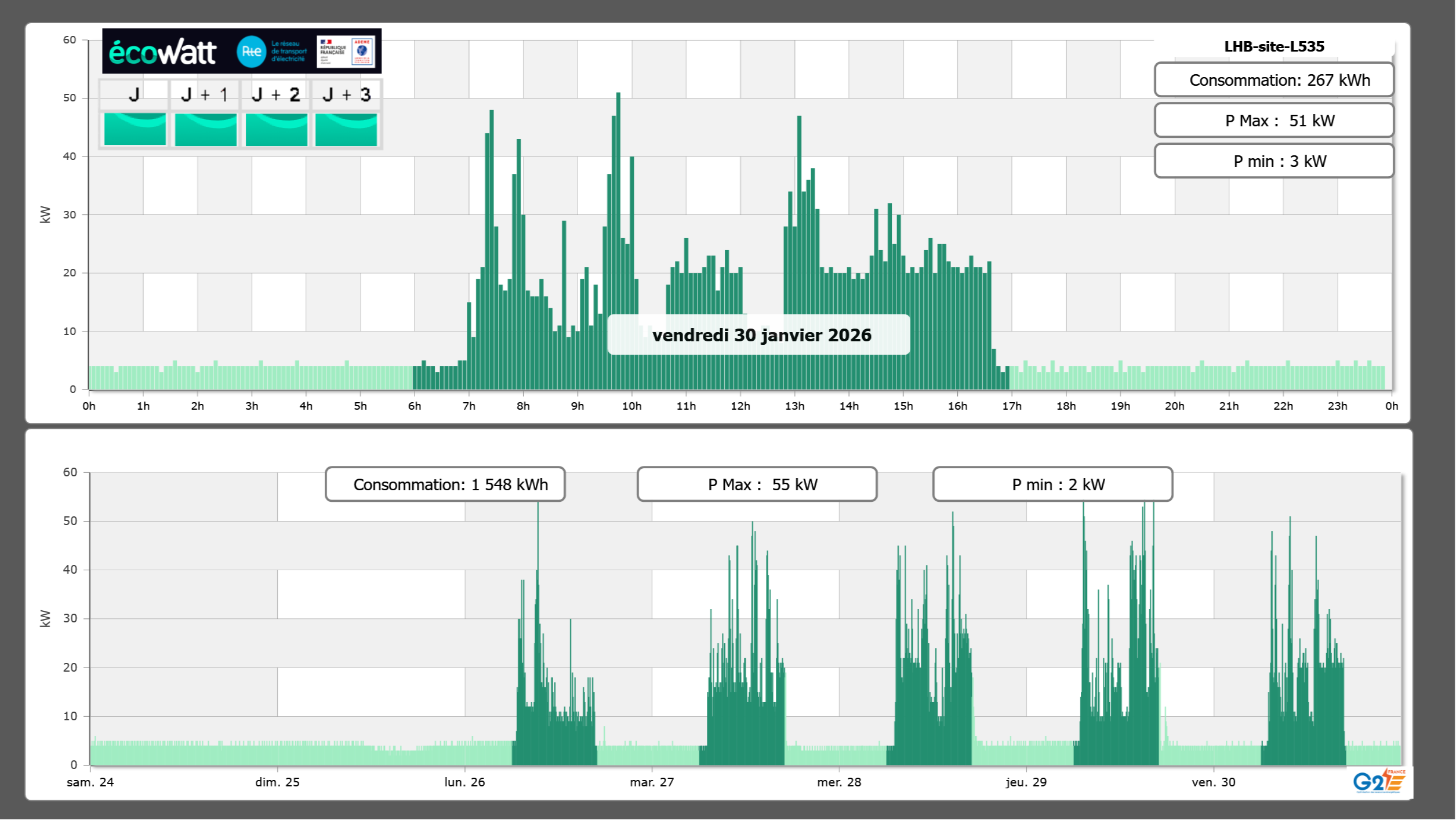Screen dimensions: 1456x820
Task: Click the P min : 3 kW box
Action: coord(1273,161)
